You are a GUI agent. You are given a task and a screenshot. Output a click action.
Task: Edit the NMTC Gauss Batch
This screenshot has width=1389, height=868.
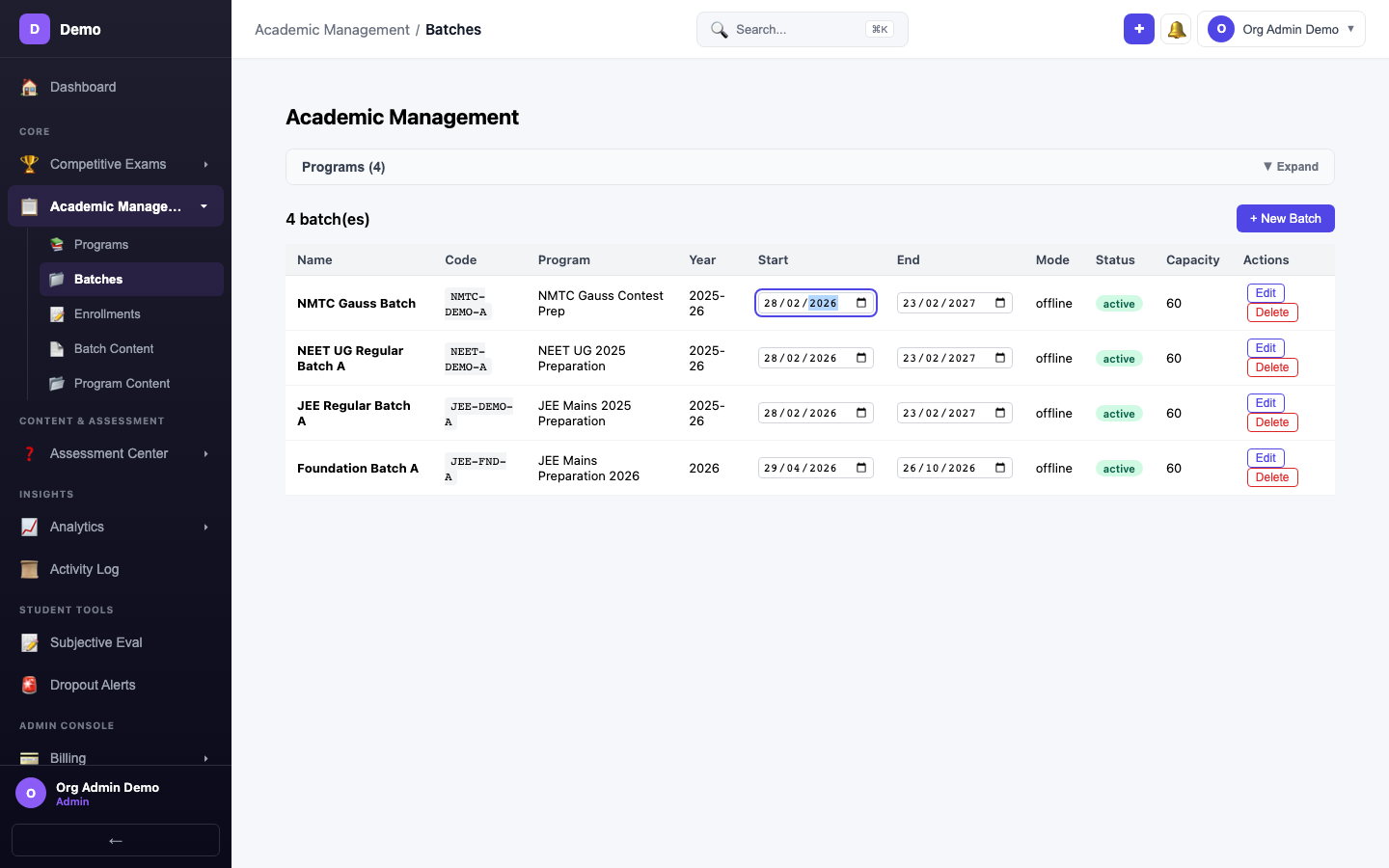[x=1266, y=293]
